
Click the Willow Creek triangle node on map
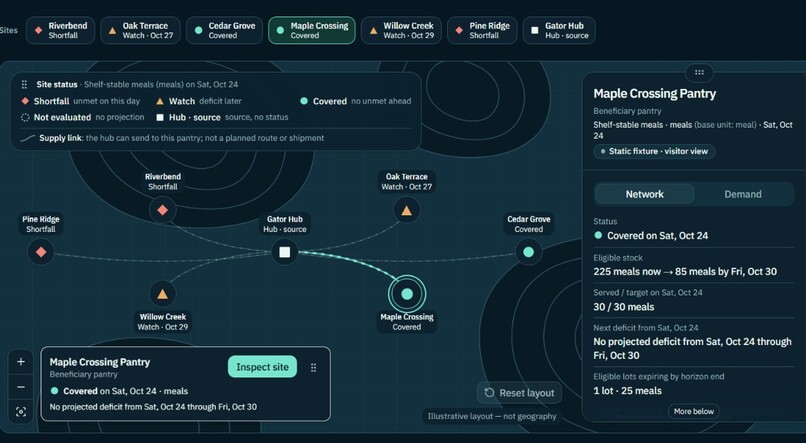click(162, 294)
